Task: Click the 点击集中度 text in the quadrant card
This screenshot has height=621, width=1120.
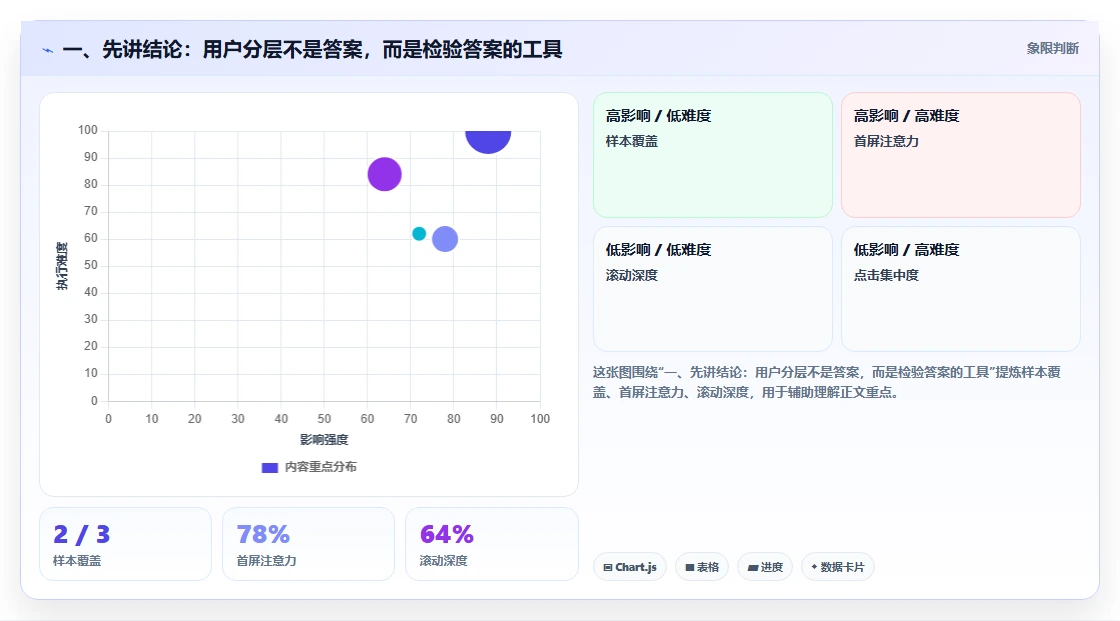Action: pyautogui.click(x=886, y=275)
